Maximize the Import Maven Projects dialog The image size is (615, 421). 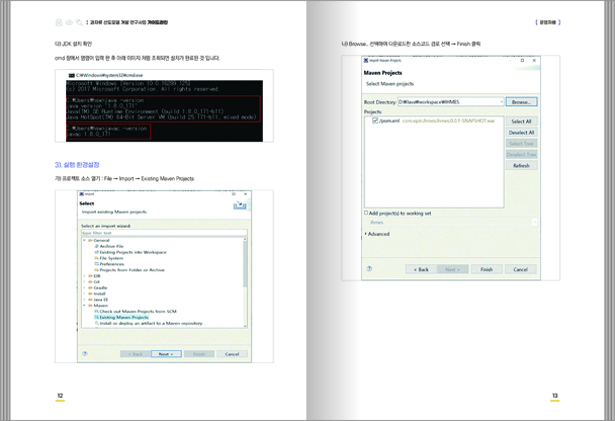click(522, 60)
